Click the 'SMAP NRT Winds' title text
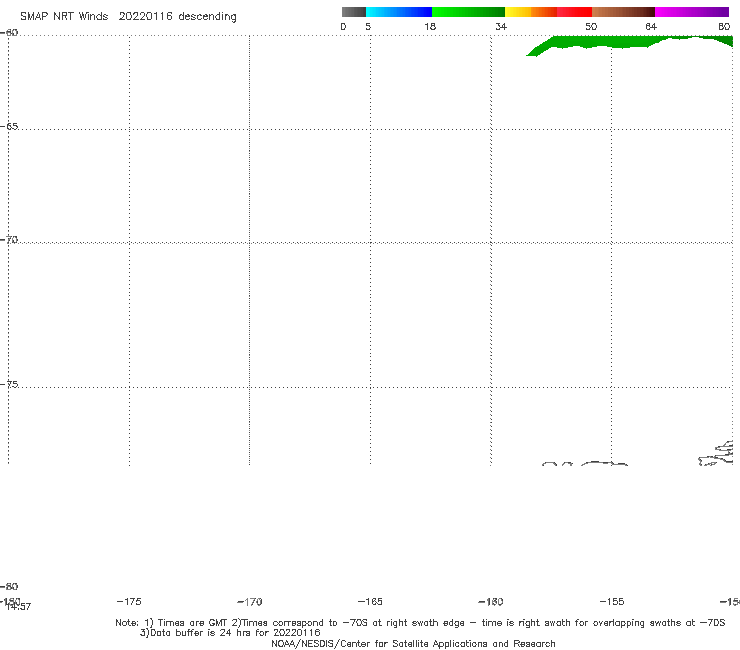Viewport: 740px width, 650px height. click(64, 17)
